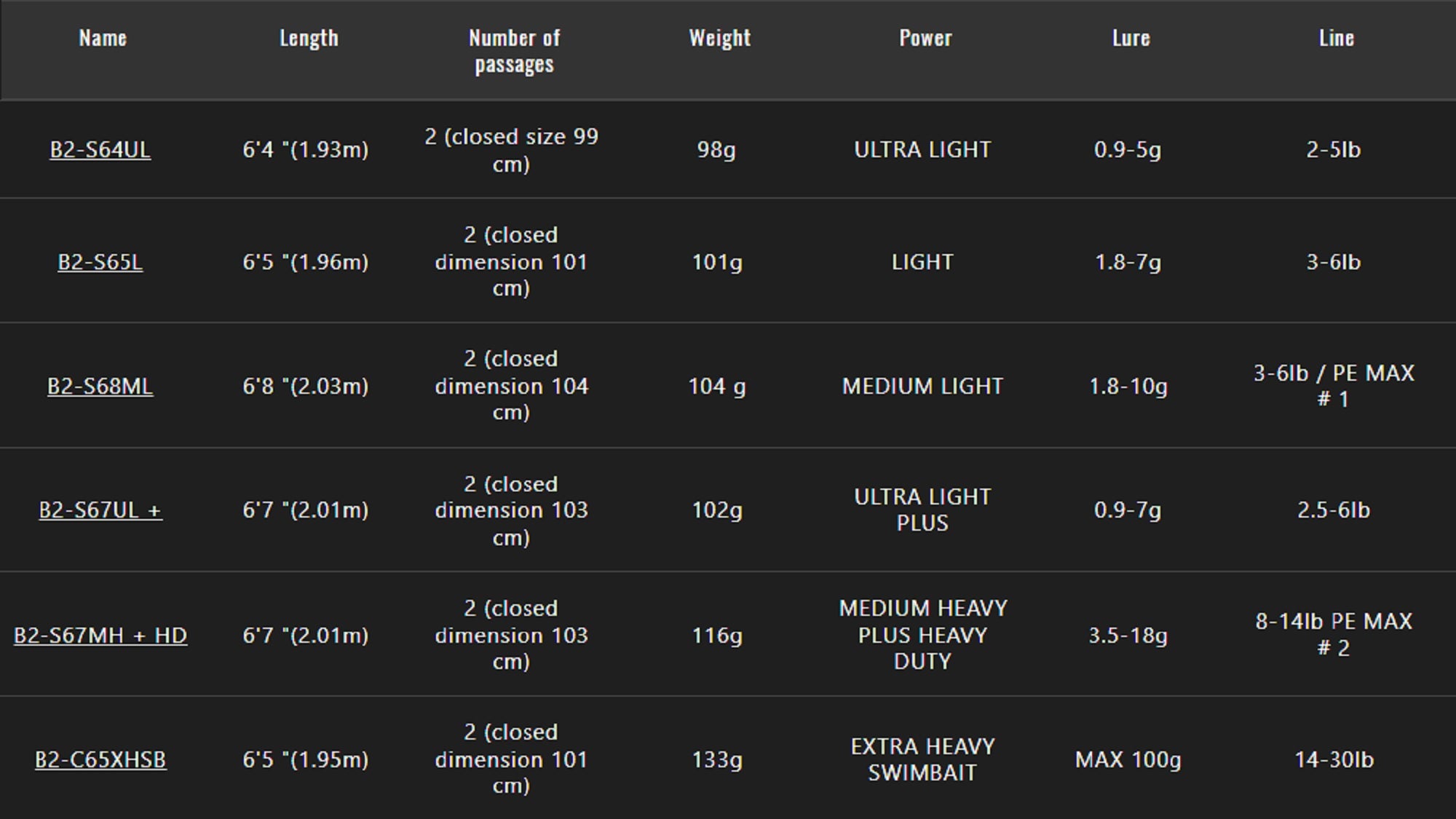Click the MAX 100g lure cell
Screen dimensions: 1456x819
1128,760
